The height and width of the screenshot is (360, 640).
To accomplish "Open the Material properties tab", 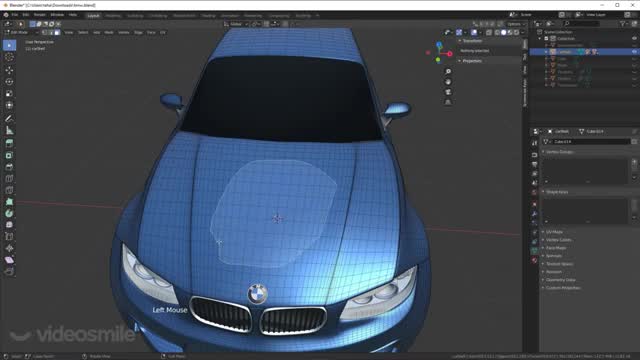I will coord(534,260).
